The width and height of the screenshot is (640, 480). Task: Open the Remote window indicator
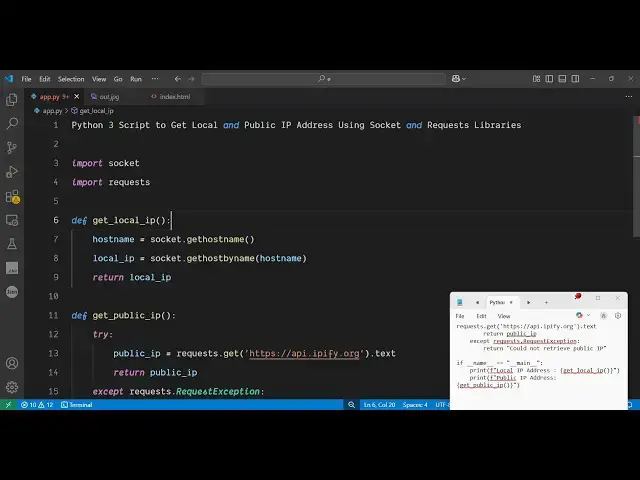pyautogui.click(x=8, y=404)
